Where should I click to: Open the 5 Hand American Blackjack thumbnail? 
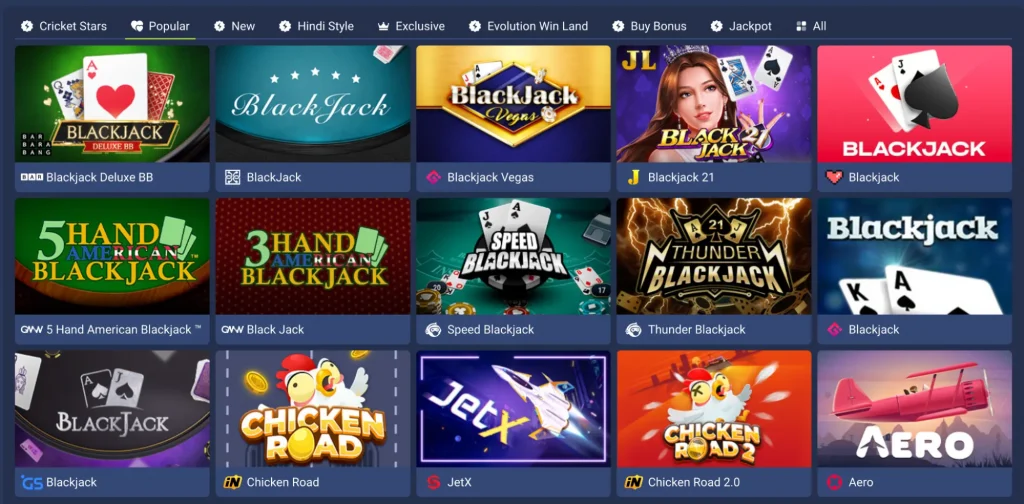112,257
